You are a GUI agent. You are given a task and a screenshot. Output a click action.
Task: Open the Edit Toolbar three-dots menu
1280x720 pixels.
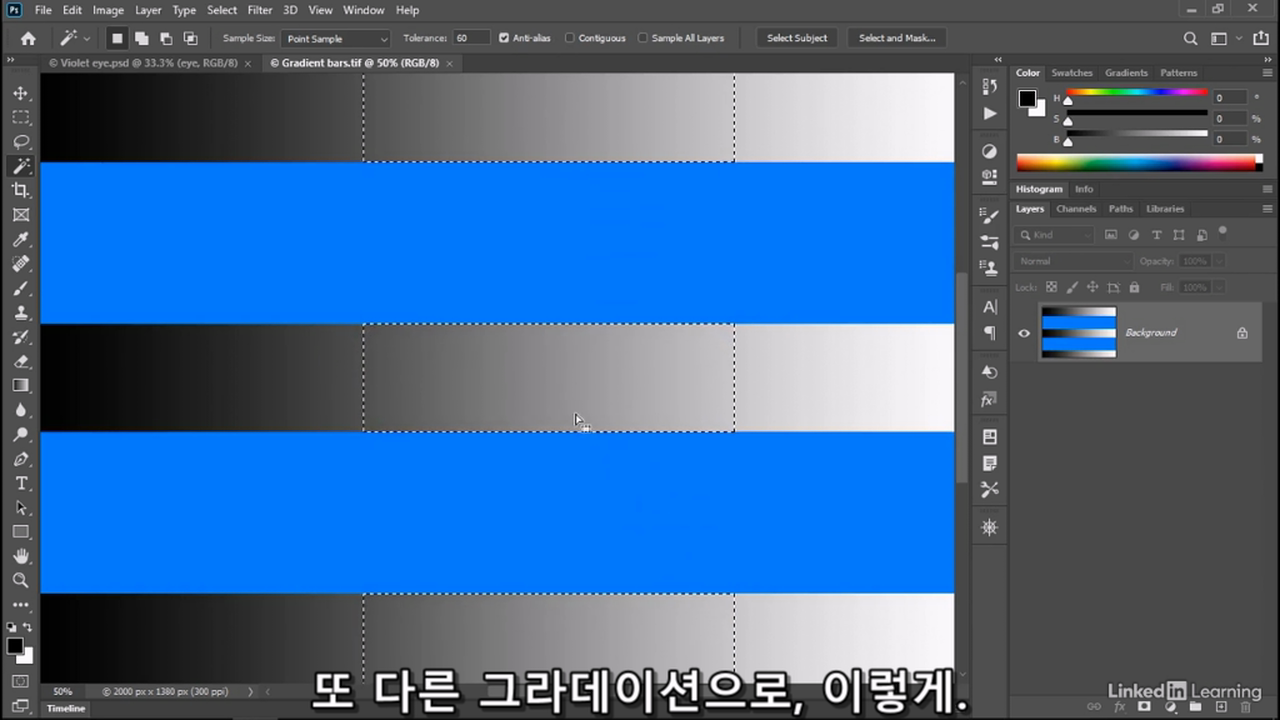pyautogui.click(x=21, y=605)
